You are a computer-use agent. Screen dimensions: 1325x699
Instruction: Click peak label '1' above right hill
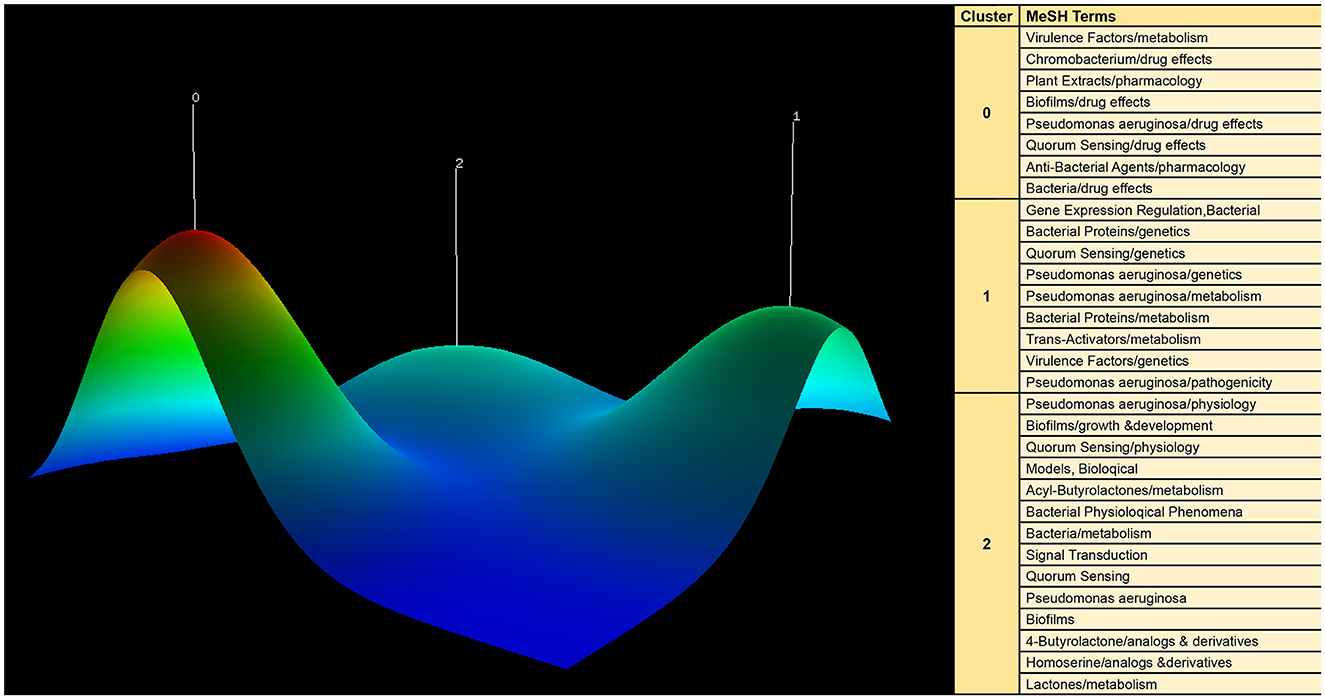(796, 116)
